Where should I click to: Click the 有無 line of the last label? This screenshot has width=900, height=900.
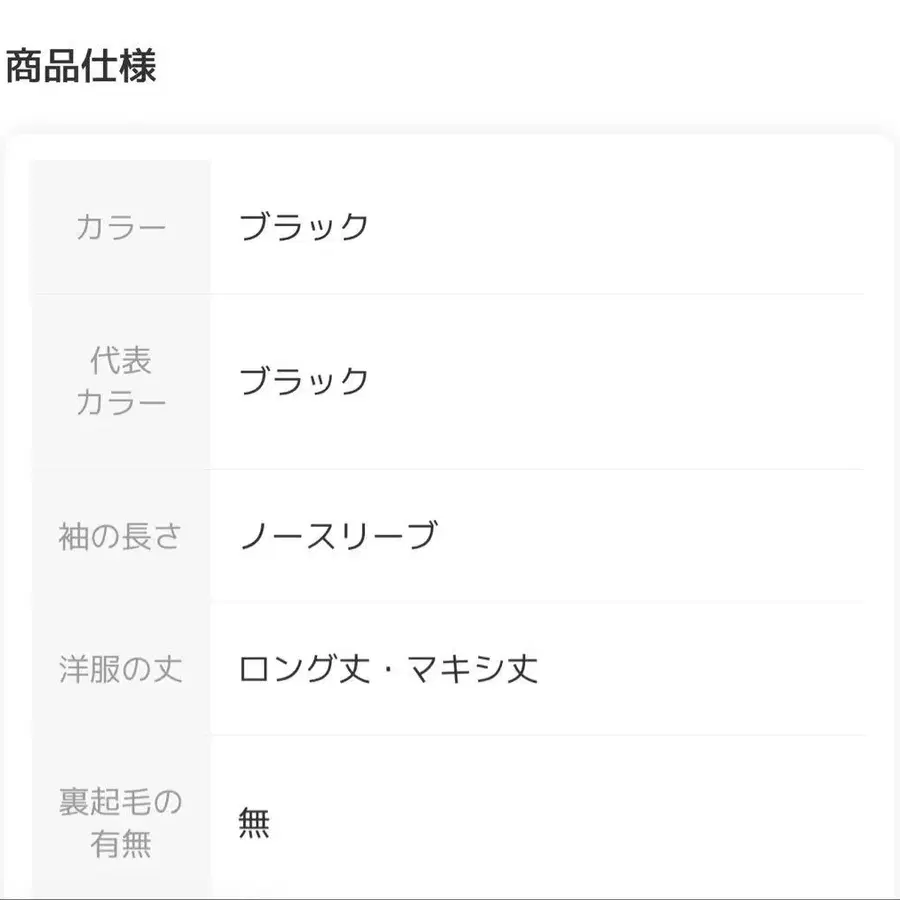120,845
